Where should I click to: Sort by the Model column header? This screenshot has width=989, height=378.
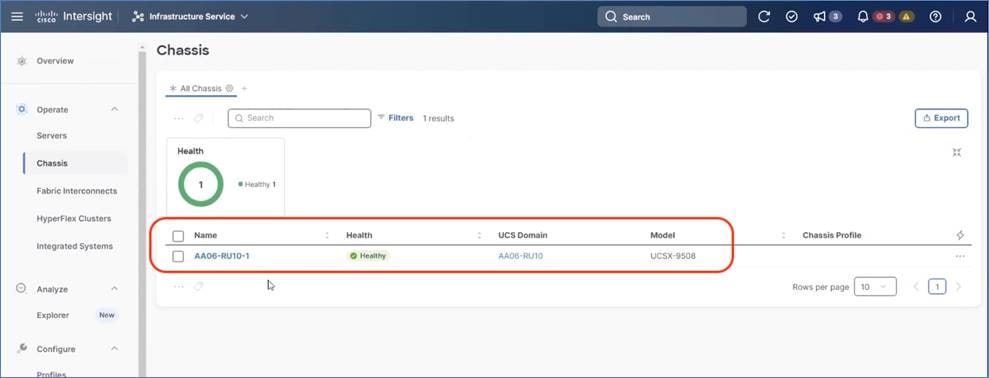662,235
